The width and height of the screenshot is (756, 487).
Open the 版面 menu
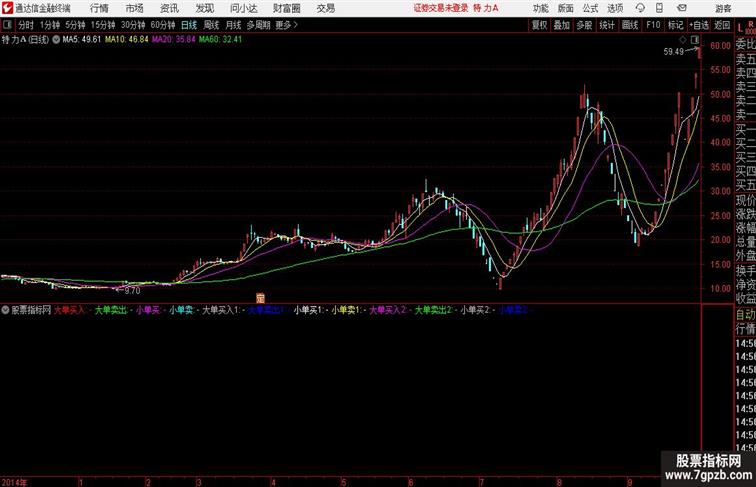point(566,8)
